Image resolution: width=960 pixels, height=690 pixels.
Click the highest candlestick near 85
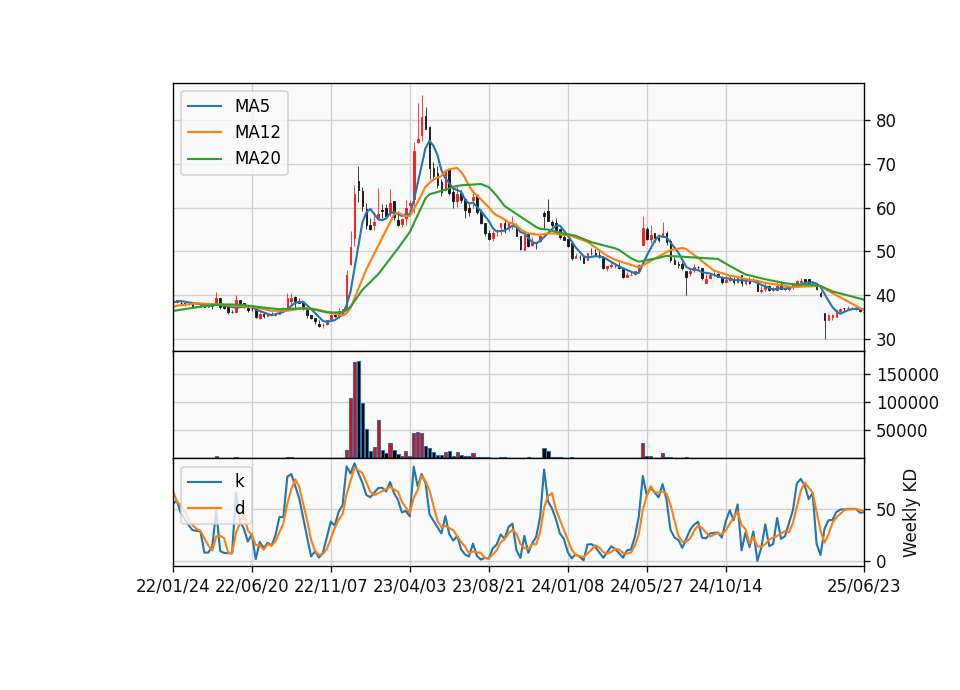click(x=422, y=121)
